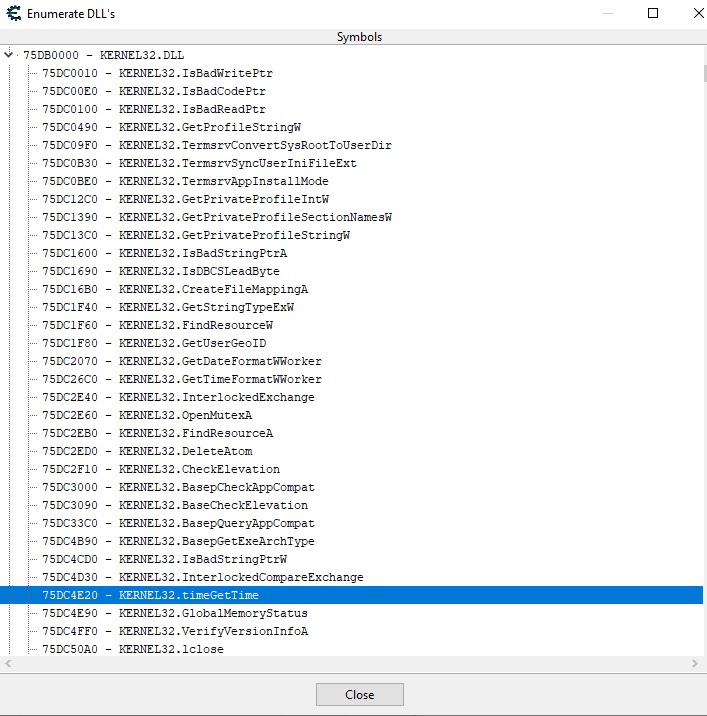Image resolution: width=707 pixels, height=716 pixels.
Task: Click the Cheat Engine title bar icon
Action: tap(14, 13)
